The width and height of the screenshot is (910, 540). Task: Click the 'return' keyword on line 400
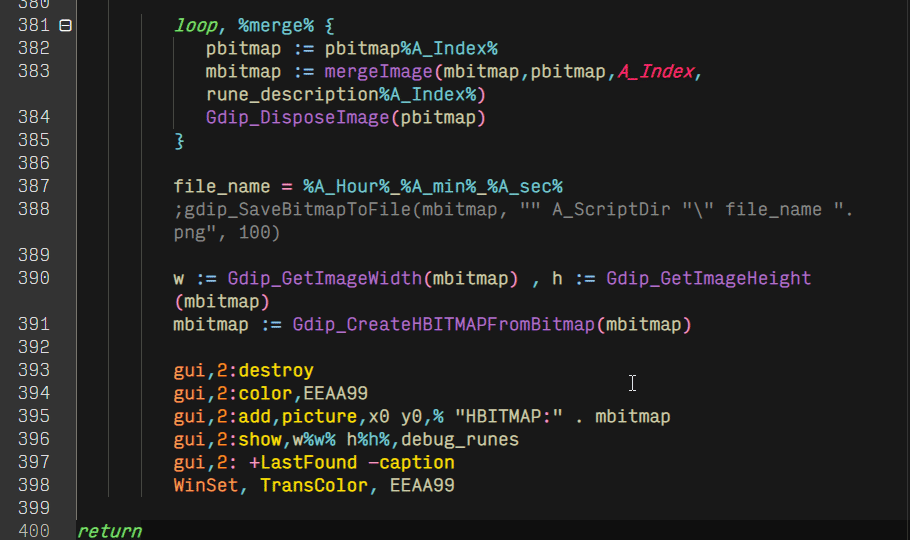109,531
